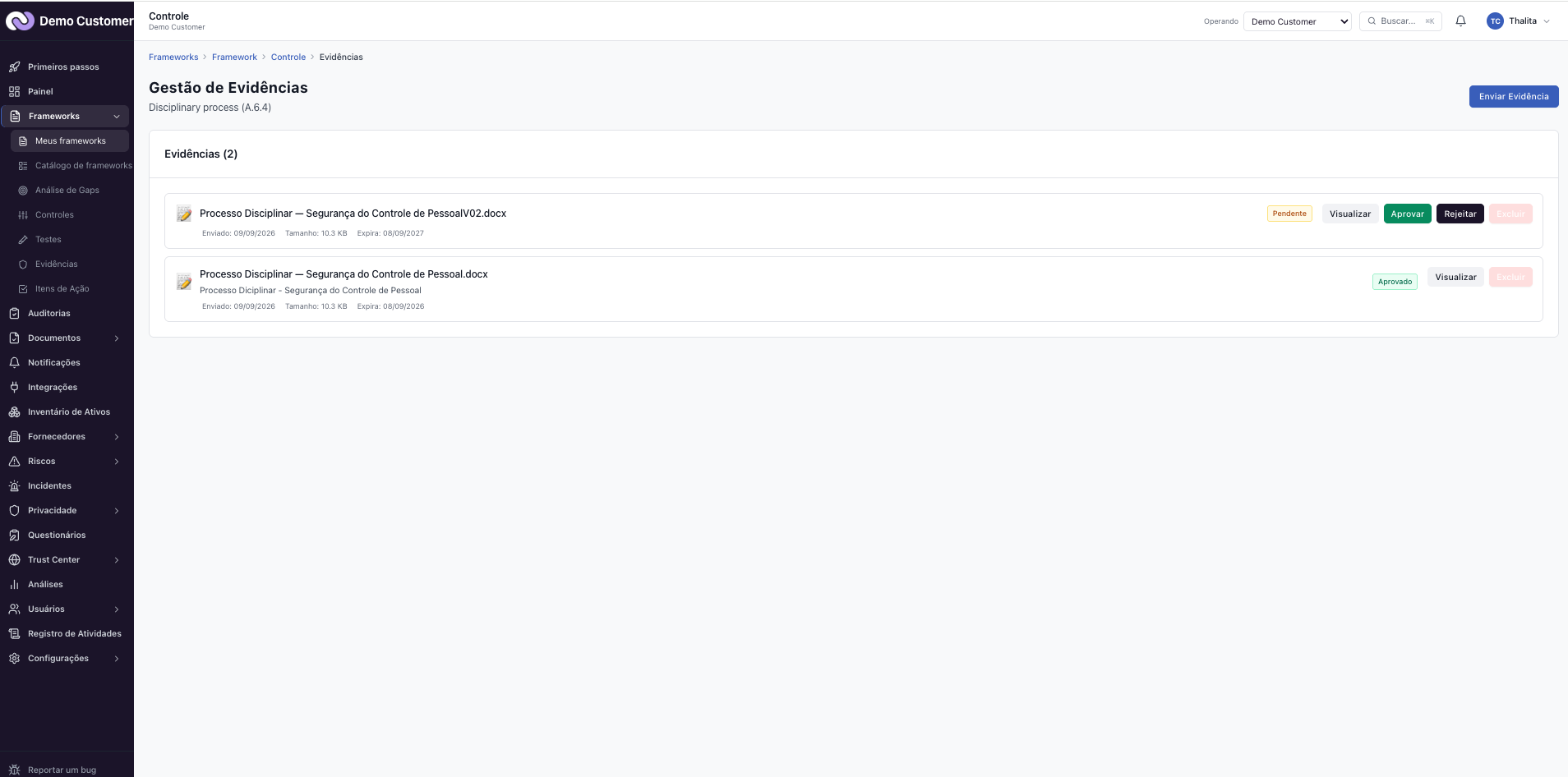This screenshot has width=1568, height=777.
Task: Click the document icon of Pessoal.docx evidence
Action: [x=184, y=282]
